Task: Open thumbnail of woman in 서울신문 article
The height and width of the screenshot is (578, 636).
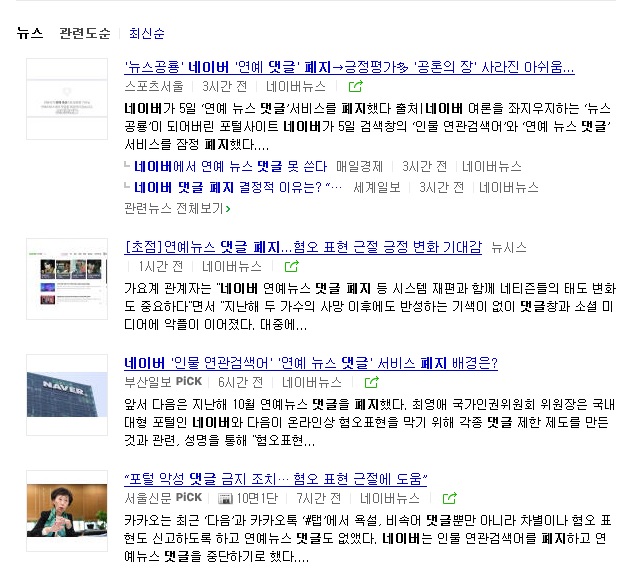Action: [x=67, y=511]
